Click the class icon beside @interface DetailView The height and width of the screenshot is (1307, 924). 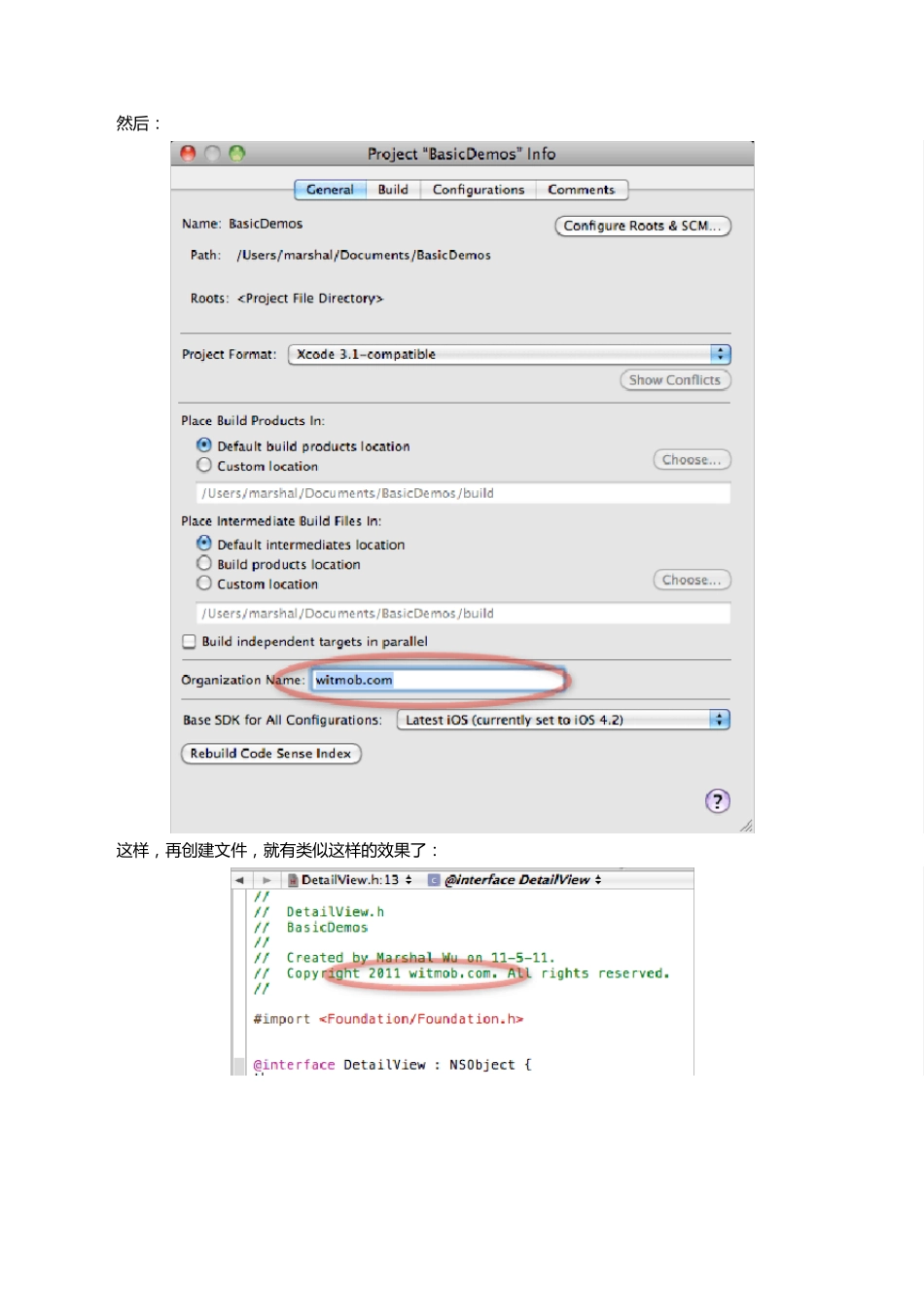pos(434,879)
